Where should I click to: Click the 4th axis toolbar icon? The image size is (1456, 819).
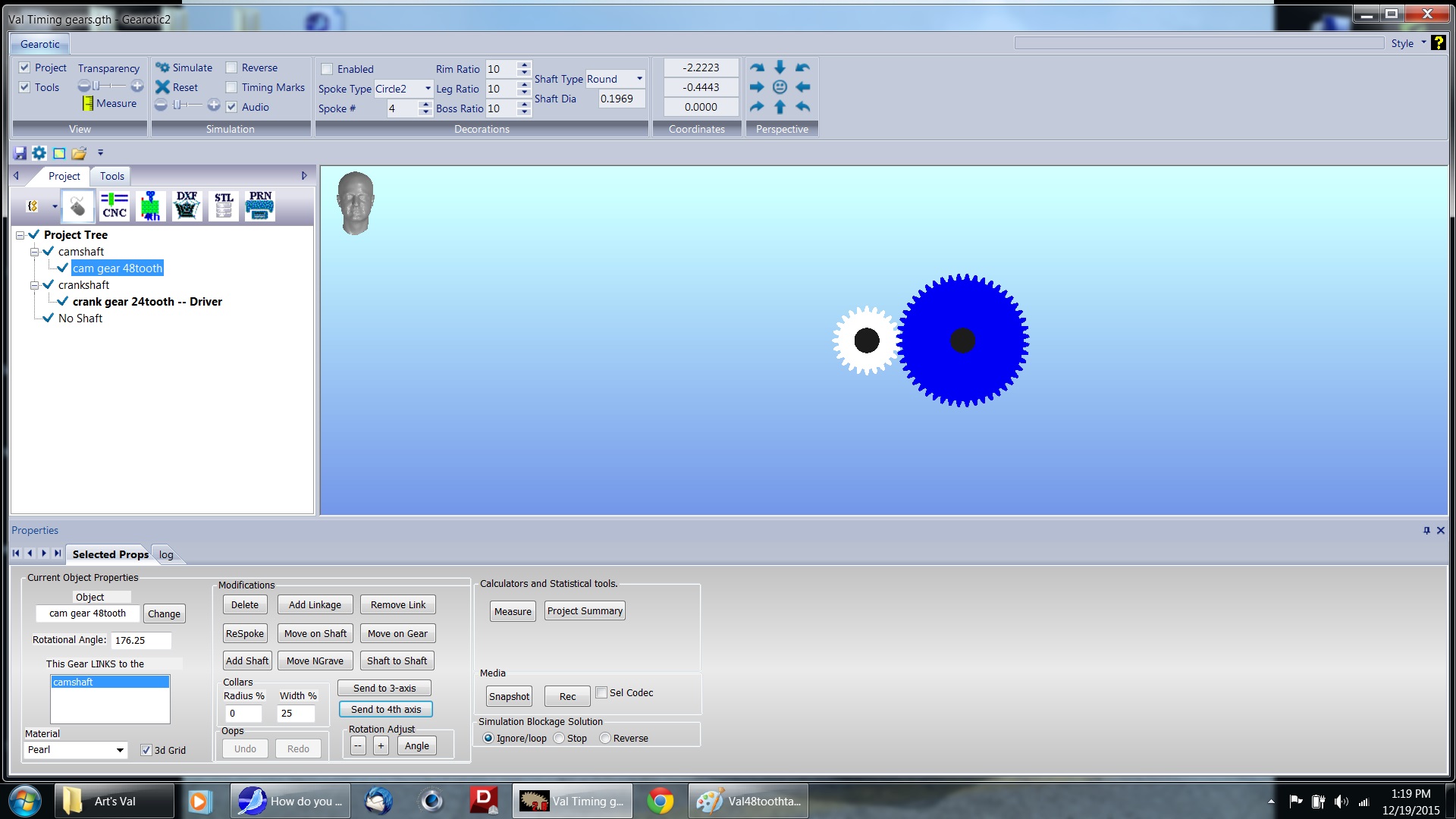(151, 206)
